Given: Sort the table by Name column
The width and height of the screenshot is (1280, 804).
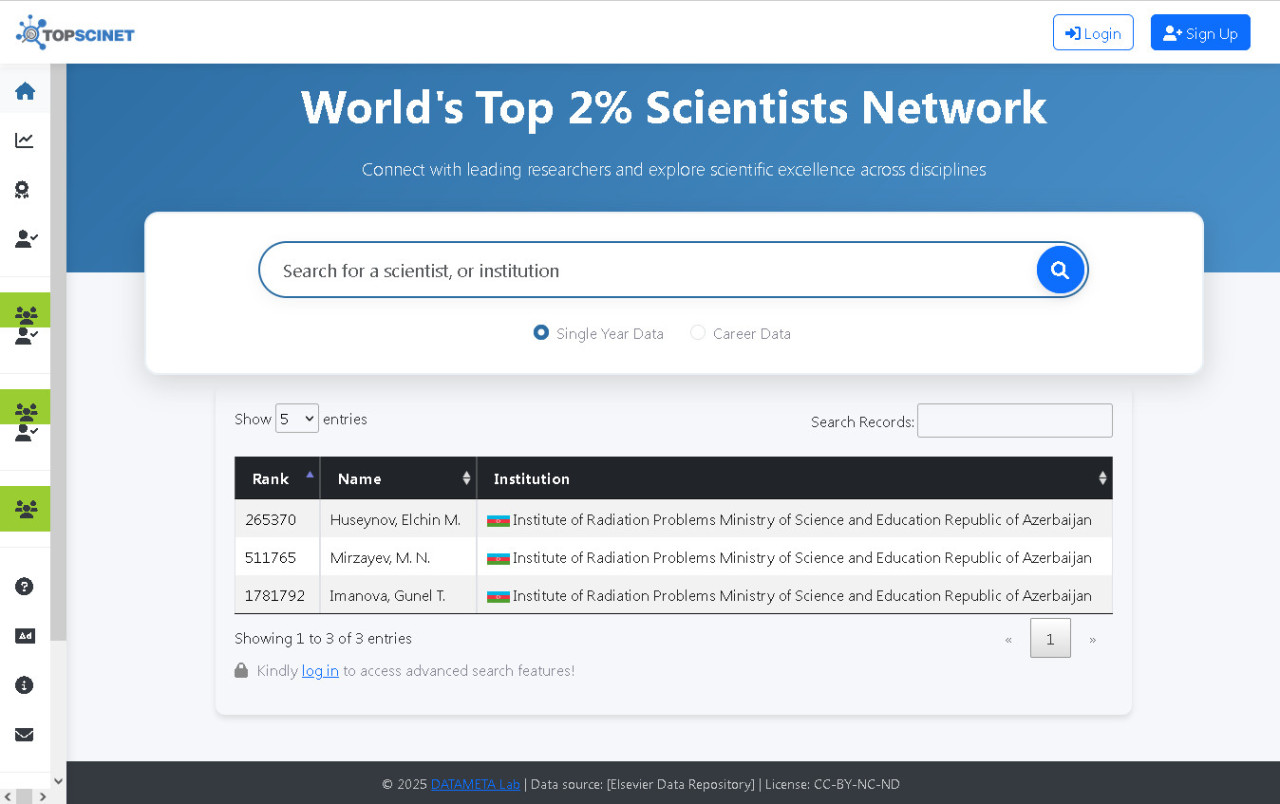Looking at the screenshot, I should [x=398, y=479].
